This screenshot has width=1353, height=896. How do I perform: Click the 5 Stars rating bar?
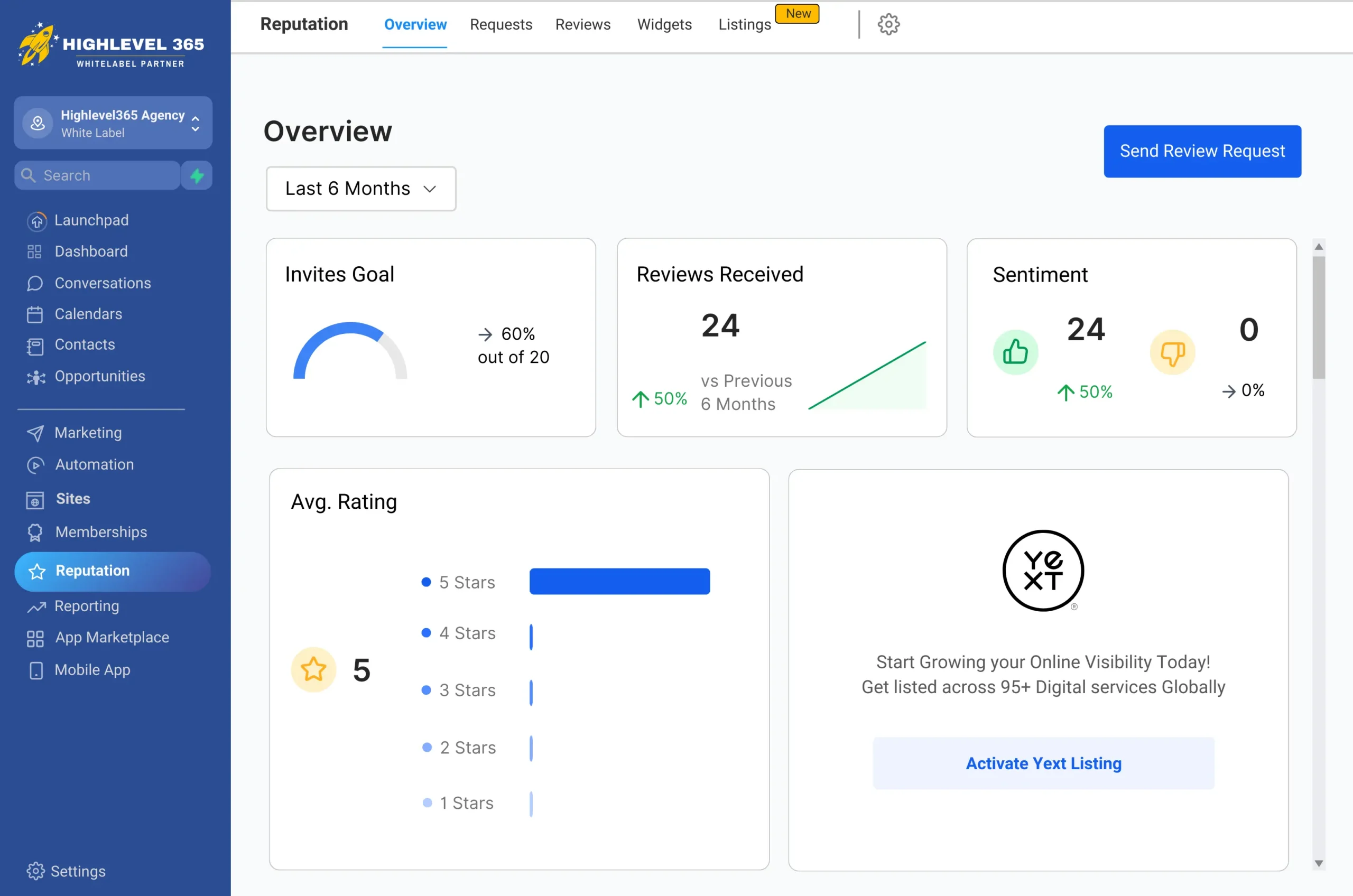coord(619,581)
